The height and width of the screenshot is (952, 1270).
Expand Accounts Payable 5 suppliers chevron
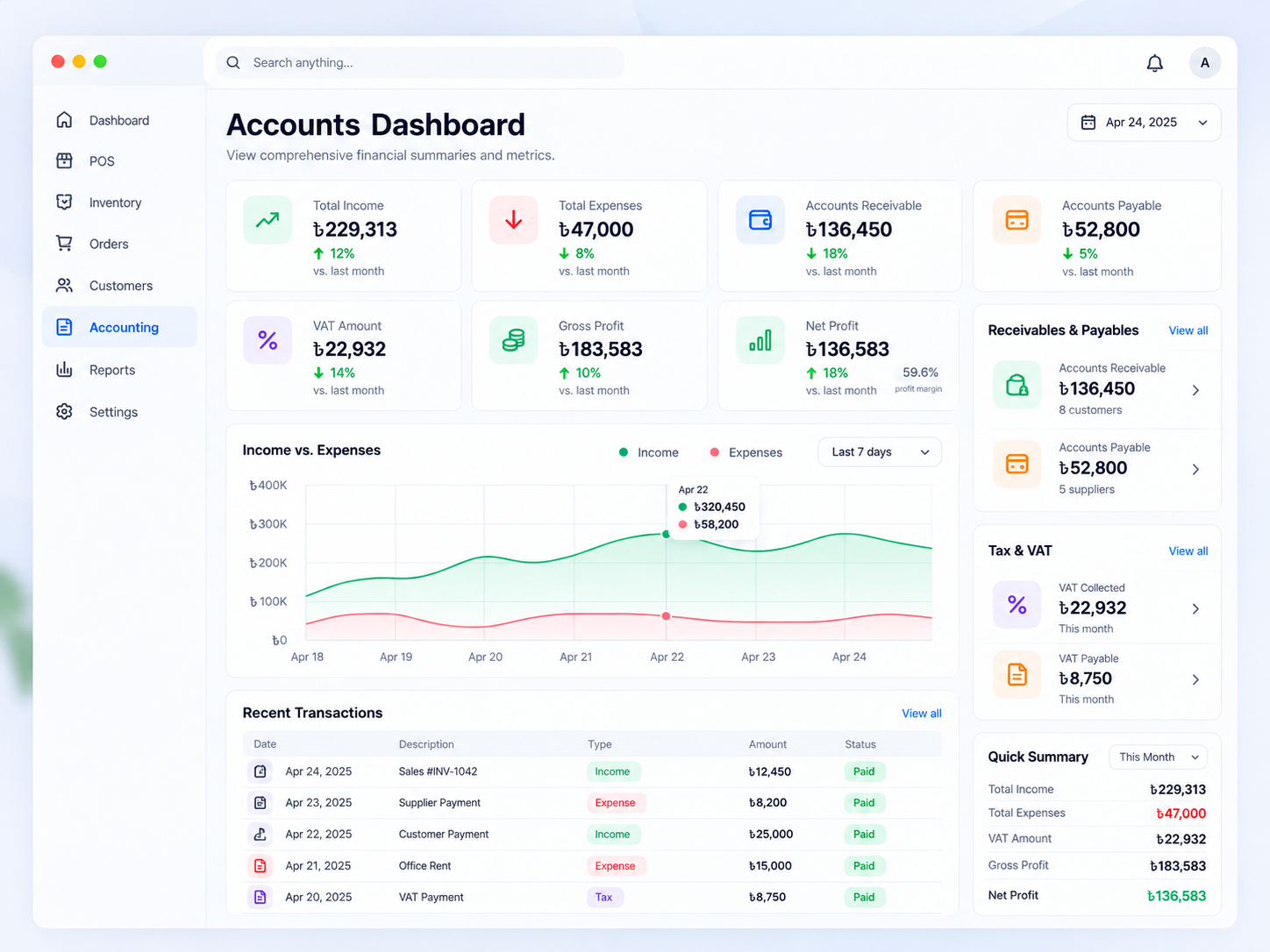coord(1195,470)
